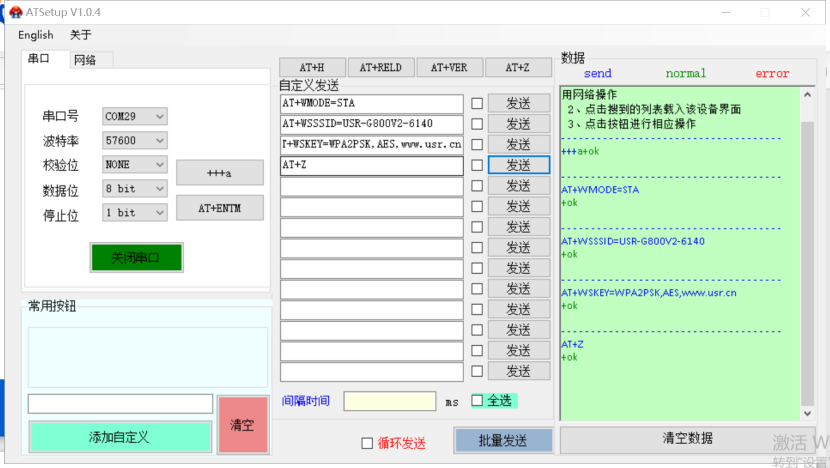The width and height of the screenshot is (830, 468).
Task: Open the COM29 serial port dropdown
Action: click(135, 117)
